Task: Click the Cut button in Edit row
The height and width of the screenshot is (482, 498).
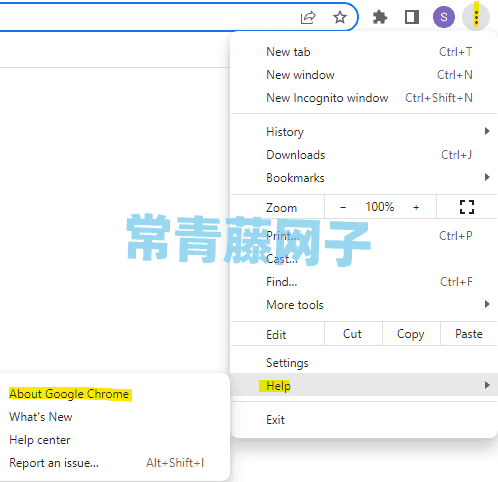Action: pyautogui.click(x=353, y=334)
